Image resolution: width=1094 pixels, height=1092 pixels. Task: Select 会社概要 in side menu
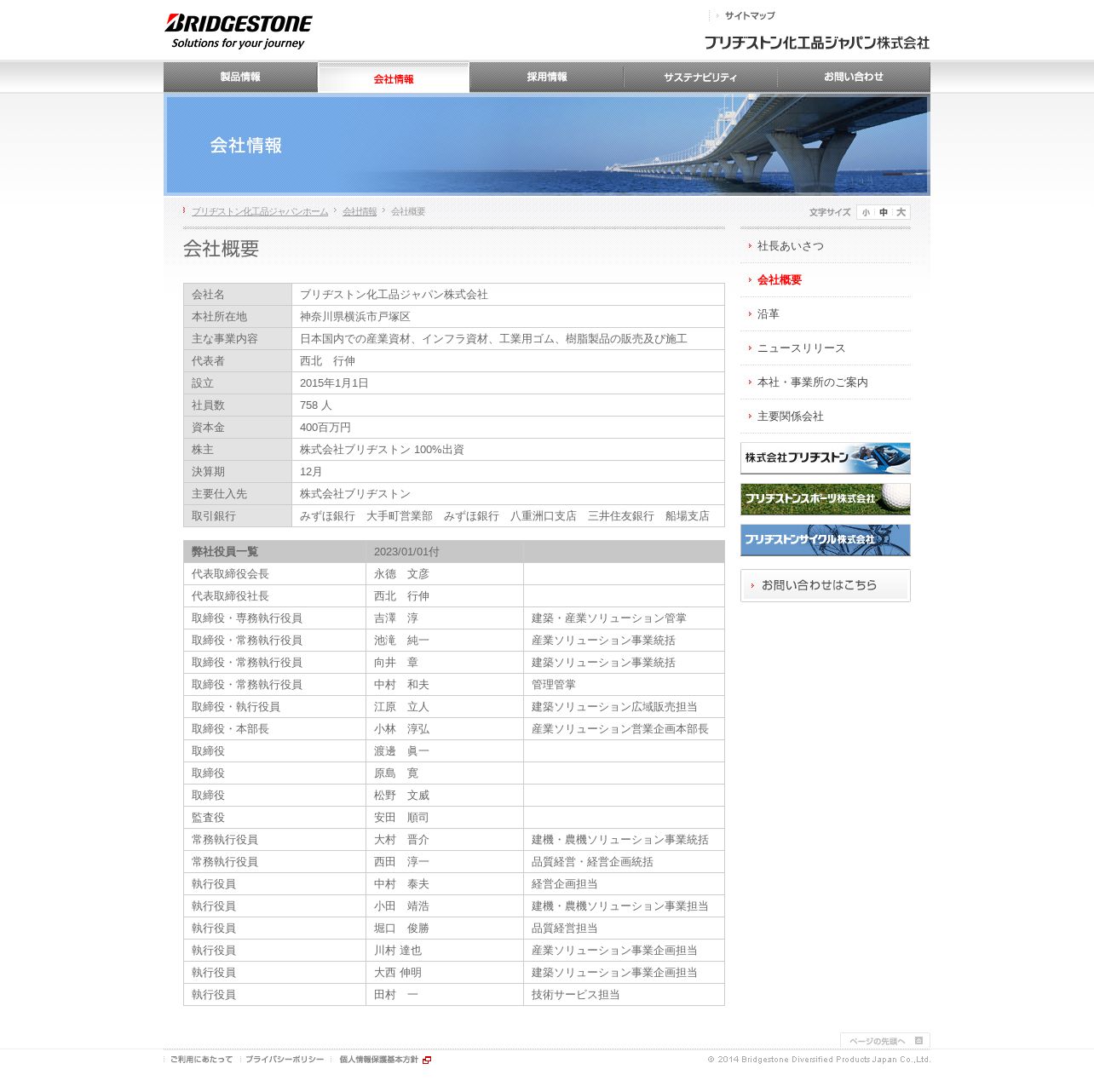pos(780,280)
